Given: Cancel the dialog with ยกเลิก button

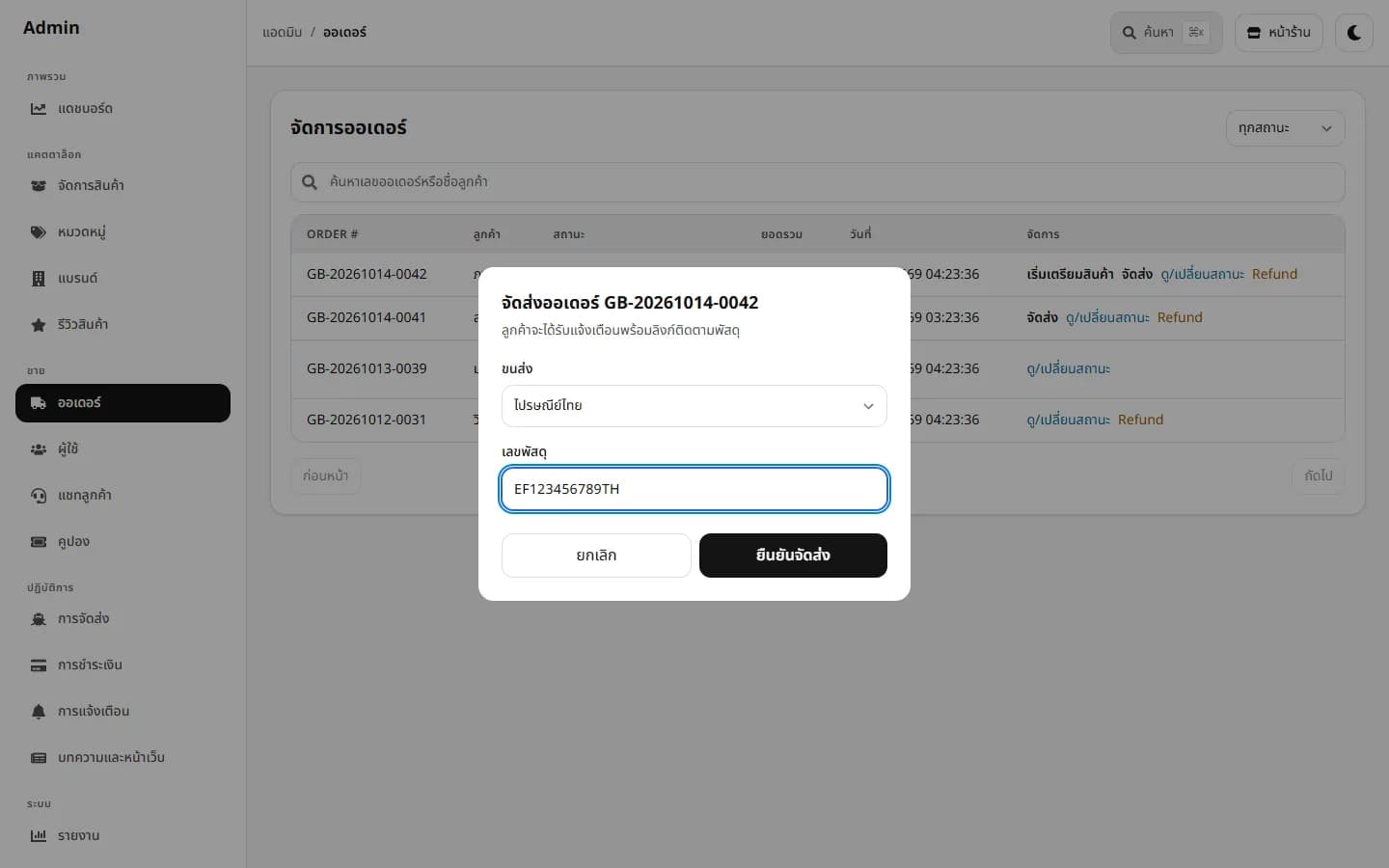Looking at the screenshot, I should coord(596,556).
